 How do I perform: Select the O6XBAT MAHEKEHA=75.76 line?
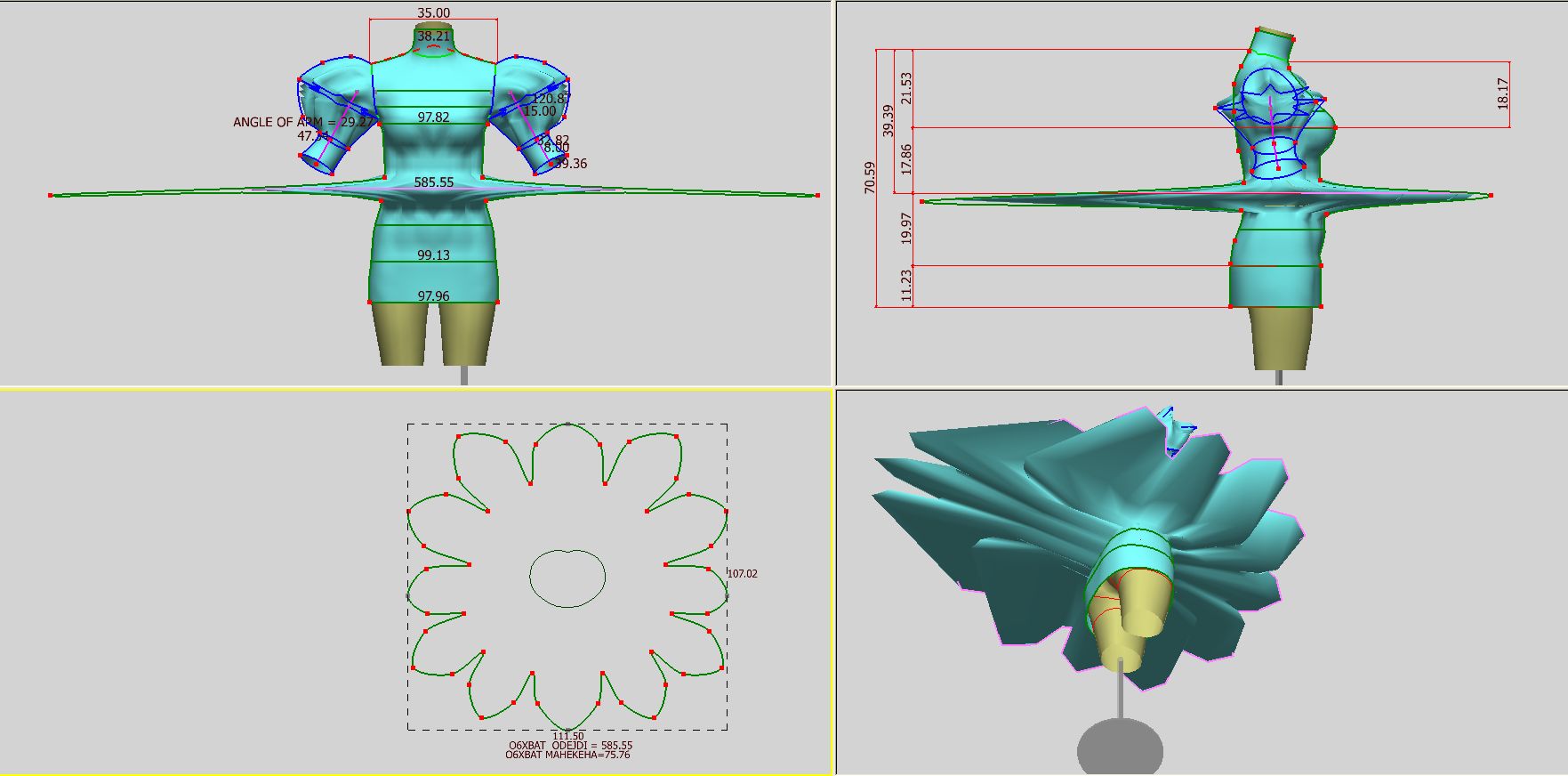pyautogui.click(x=567, y=755)
